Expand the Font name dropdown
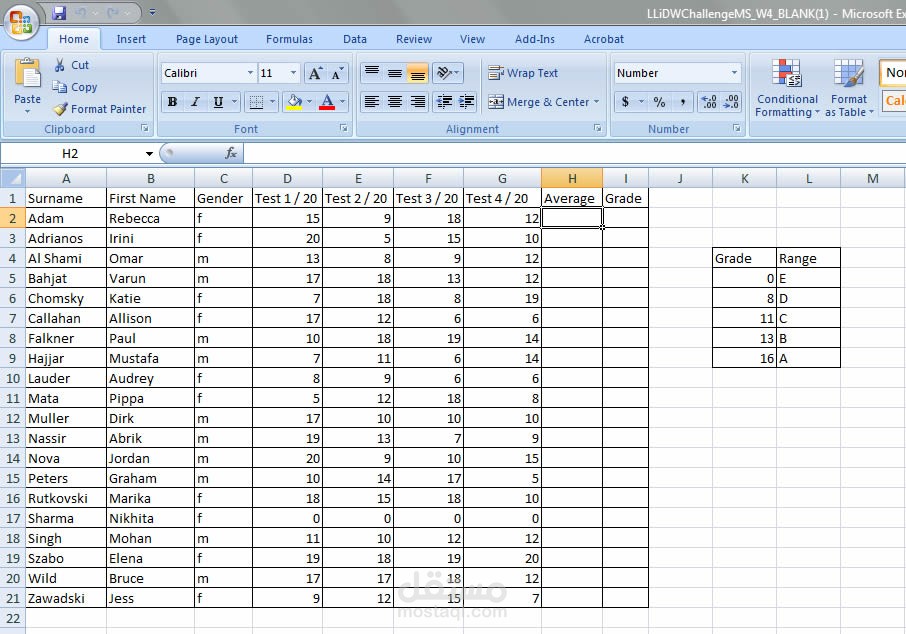The image size is (906, 634). tap(250, 73)
